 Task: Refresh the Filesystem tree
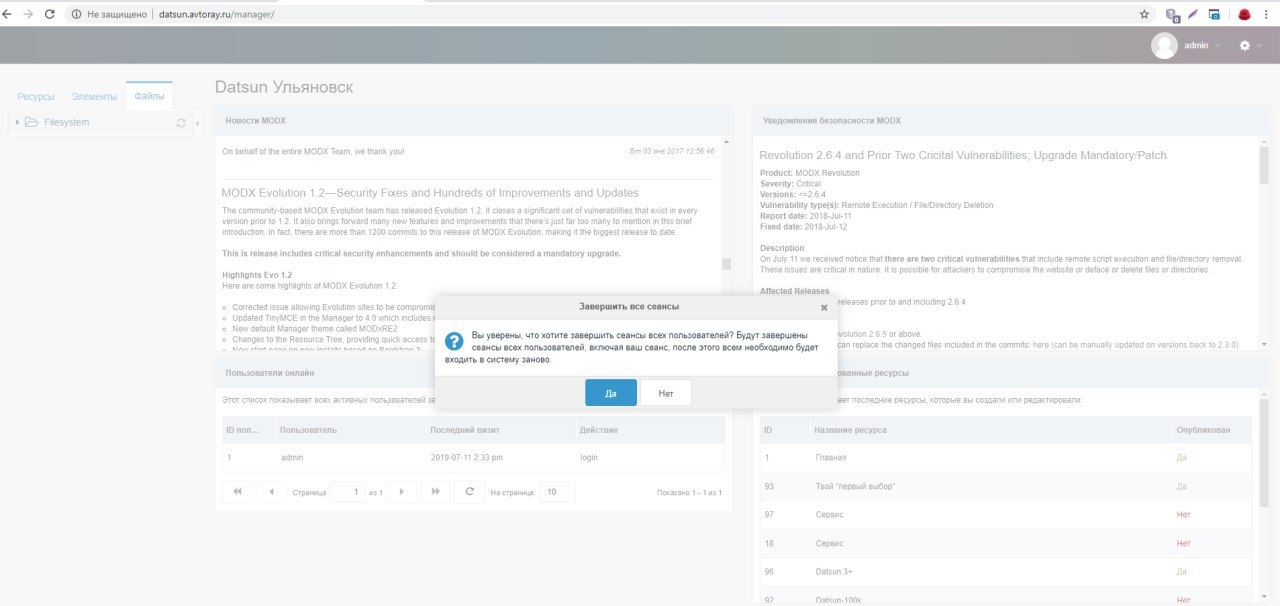(181, 123)
